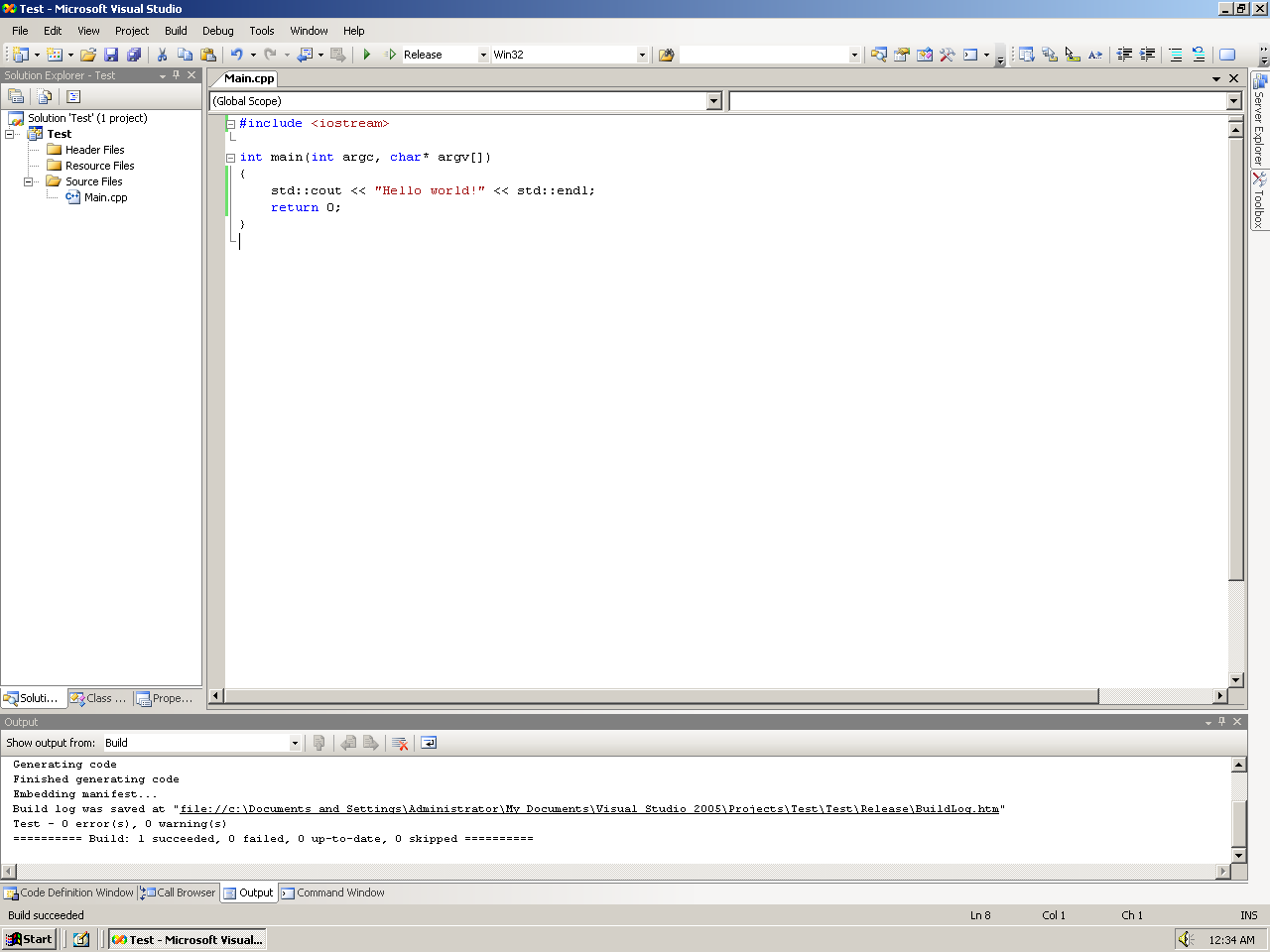Viewport: 1270px width, 952px height.
Task: Uncomment the selected lines icon
Action: point(1199,55)
